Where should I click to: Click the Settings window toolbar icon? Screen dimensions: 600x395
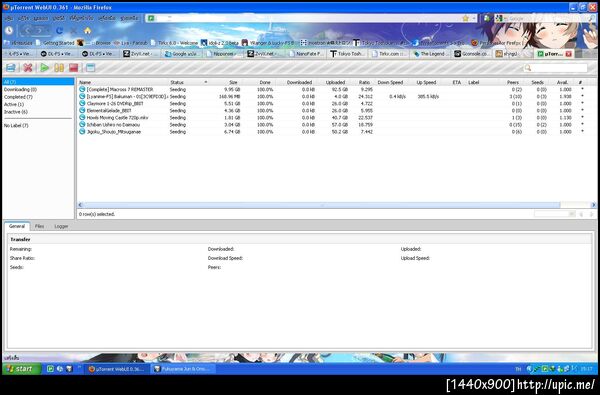point(90,68)
